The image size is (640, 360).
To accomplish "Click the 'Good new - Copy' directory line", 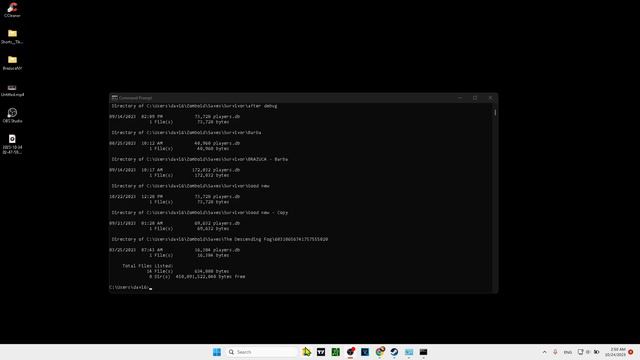I will click(200, 213).
